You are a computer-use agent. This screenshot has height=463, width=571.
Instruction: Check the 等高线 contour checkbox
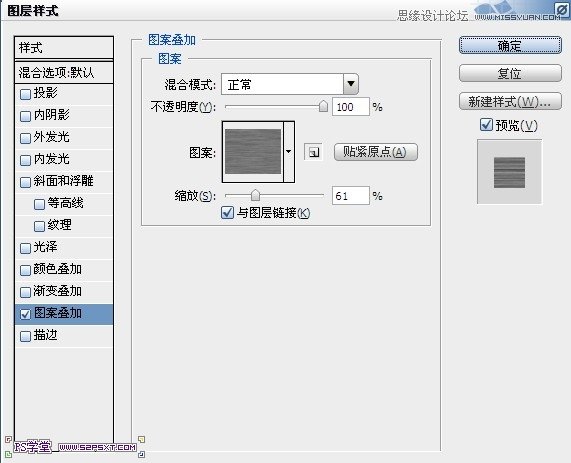[x=39, y=204]
